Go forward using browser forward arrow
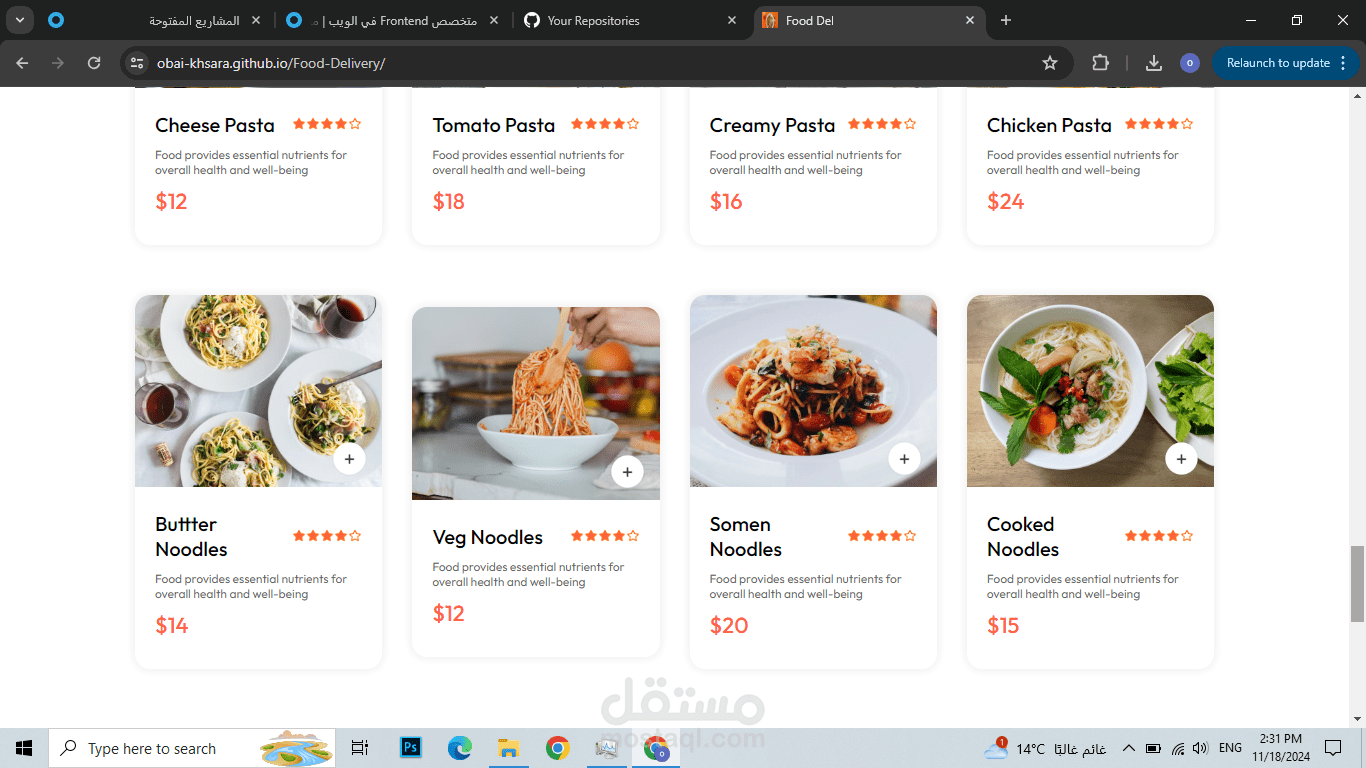Image resolution: width=1366 pixels, height=768 pixels. tap(58, 63)
